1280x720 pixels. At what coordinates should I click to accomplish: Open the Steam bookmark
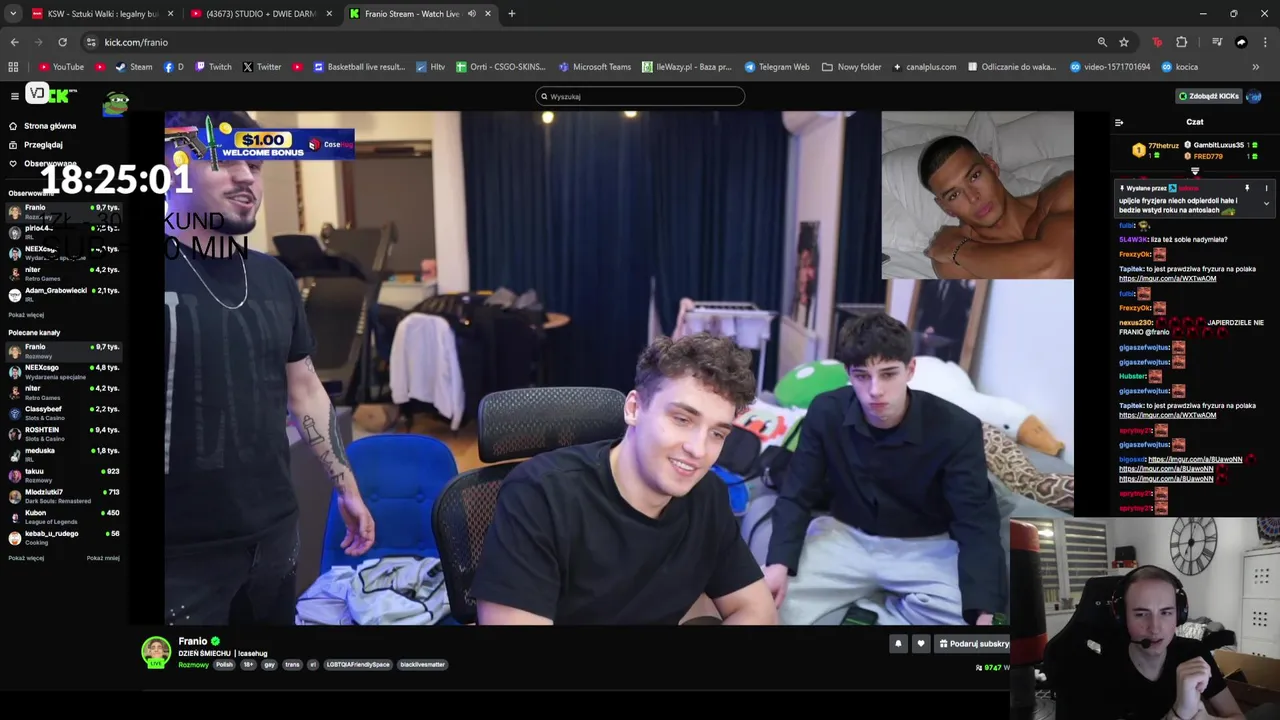(x=134, y=67)
